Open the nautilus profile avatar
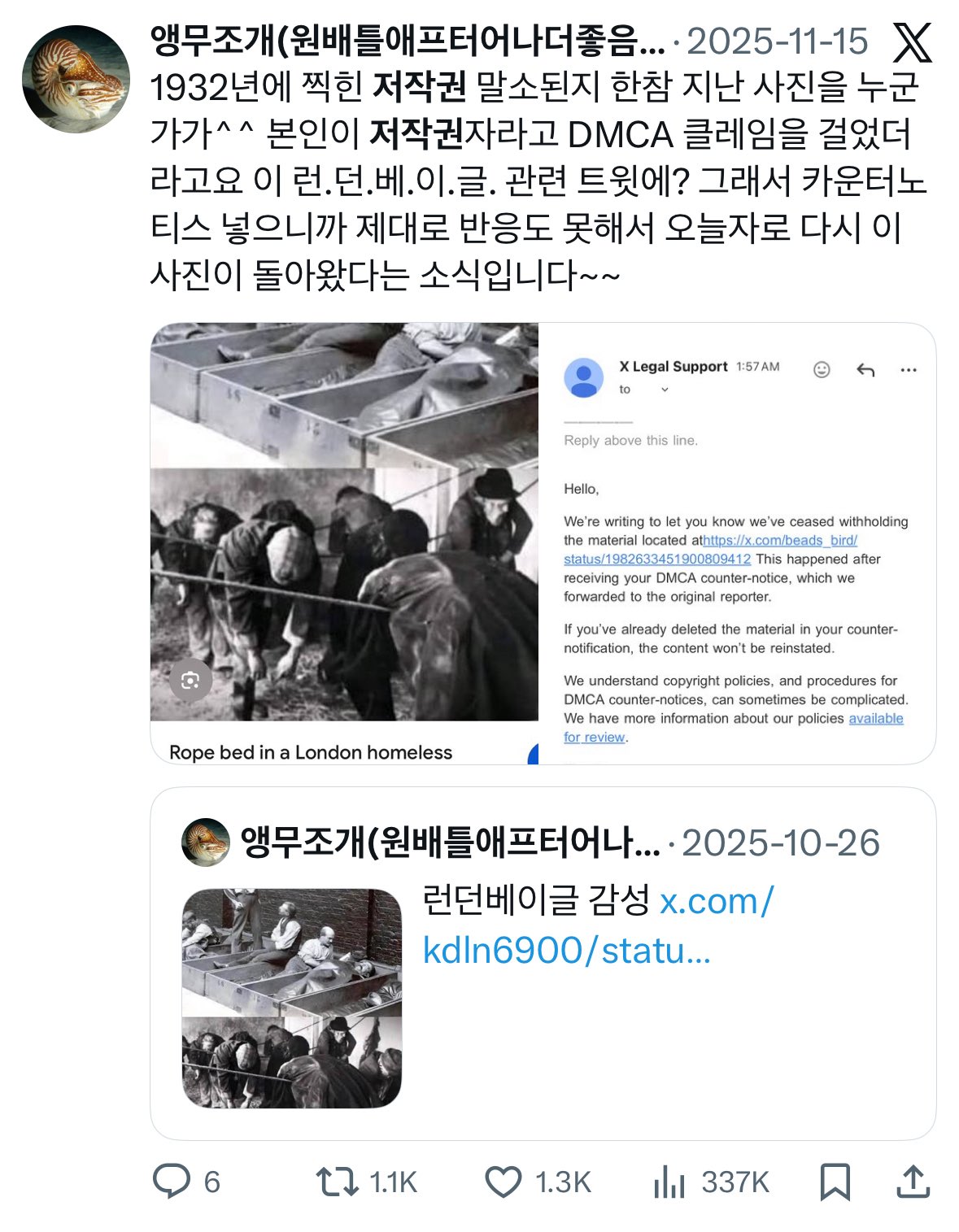 pyautogui.click(x=76, y=79)
